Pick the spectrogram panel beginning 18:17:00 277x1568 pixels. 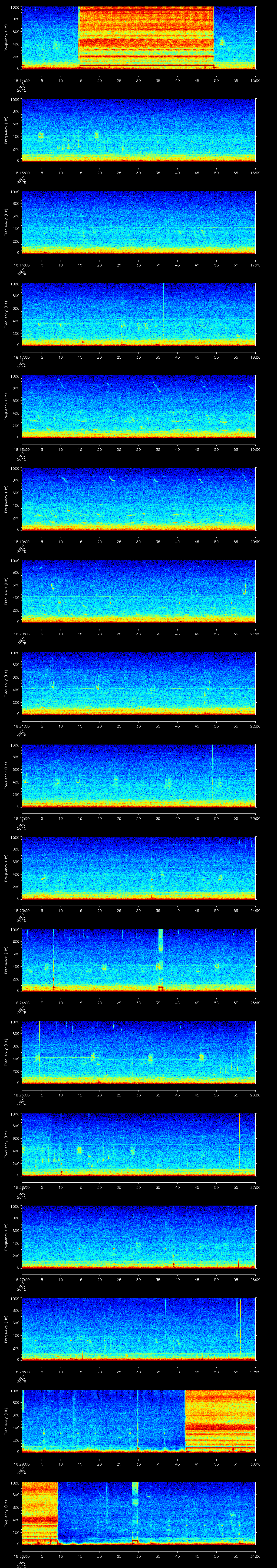139,314
